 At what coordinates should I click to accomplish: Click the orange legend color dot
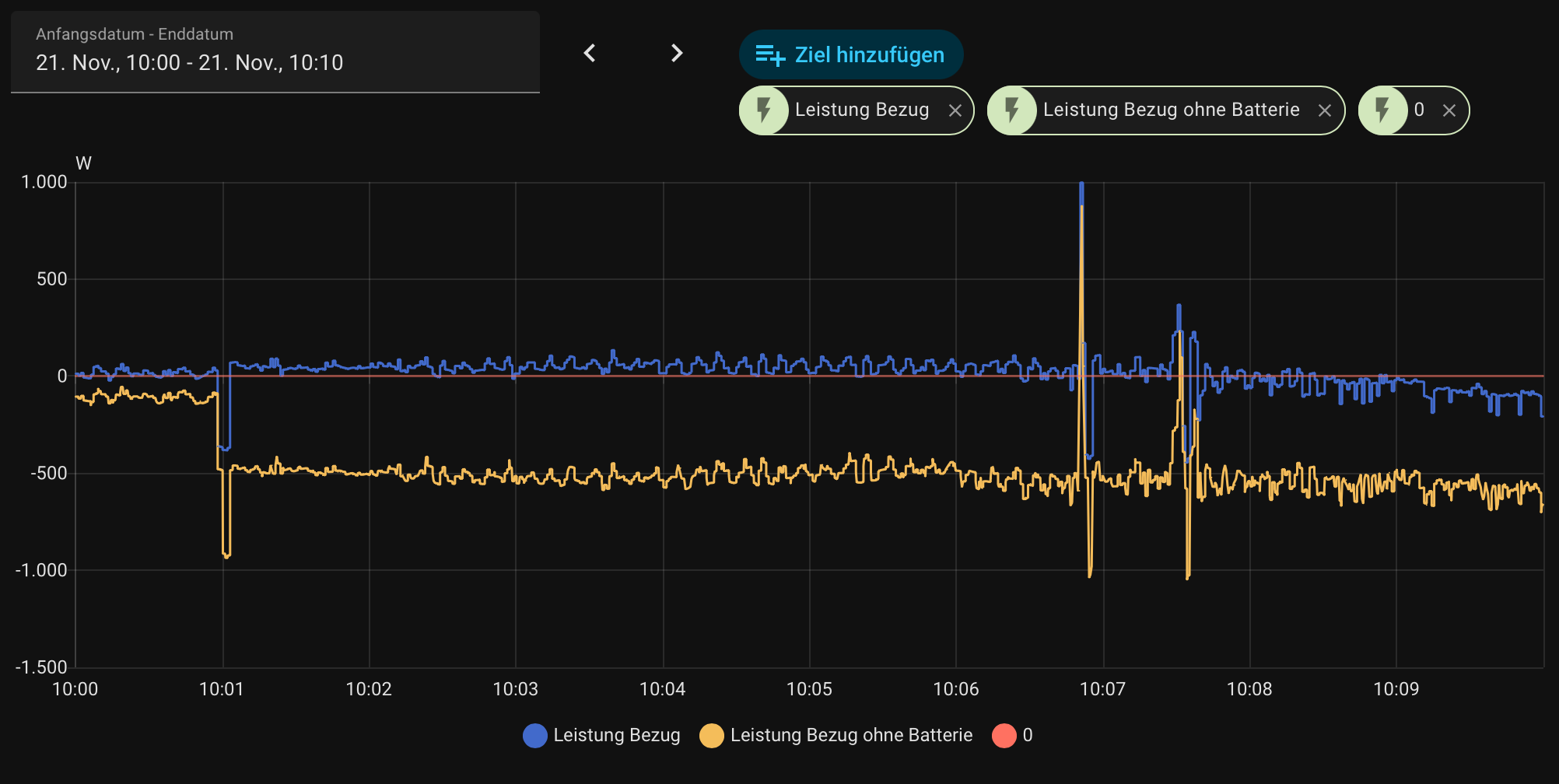711,735
